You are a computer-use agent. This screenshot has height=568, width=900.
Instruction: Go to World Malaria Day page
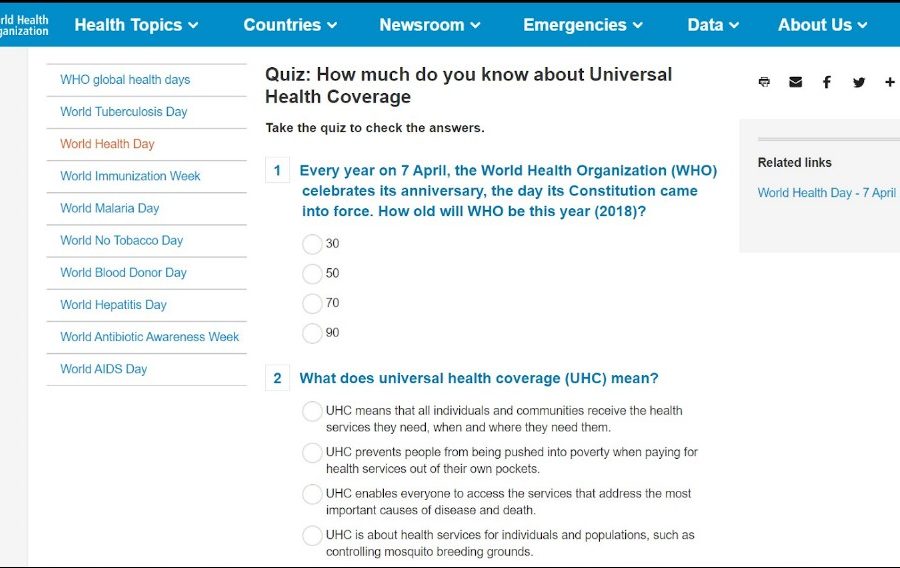pos(109,208)
